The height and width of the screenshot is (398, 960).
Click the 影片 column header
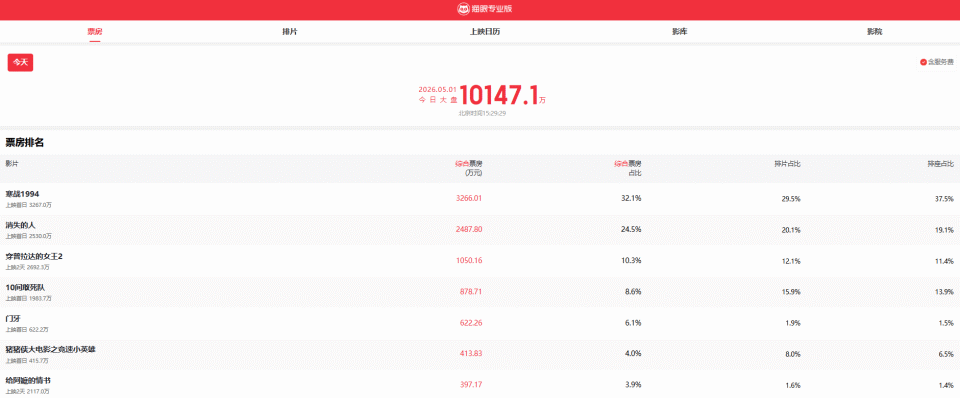coord(12,163)
